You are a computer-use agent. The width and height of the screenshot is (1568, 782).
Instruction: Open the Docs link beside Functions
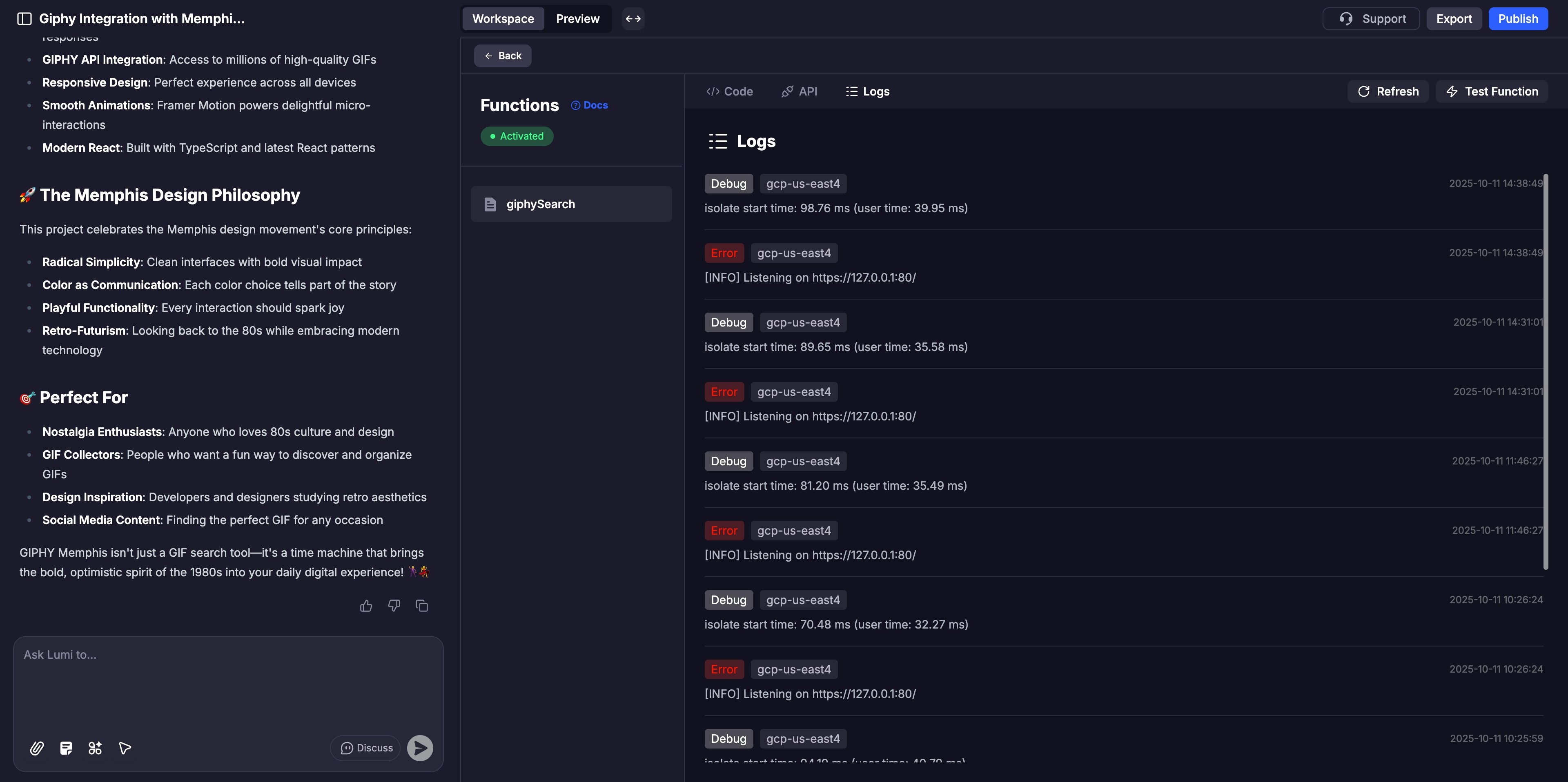click(x=589, y=105)
